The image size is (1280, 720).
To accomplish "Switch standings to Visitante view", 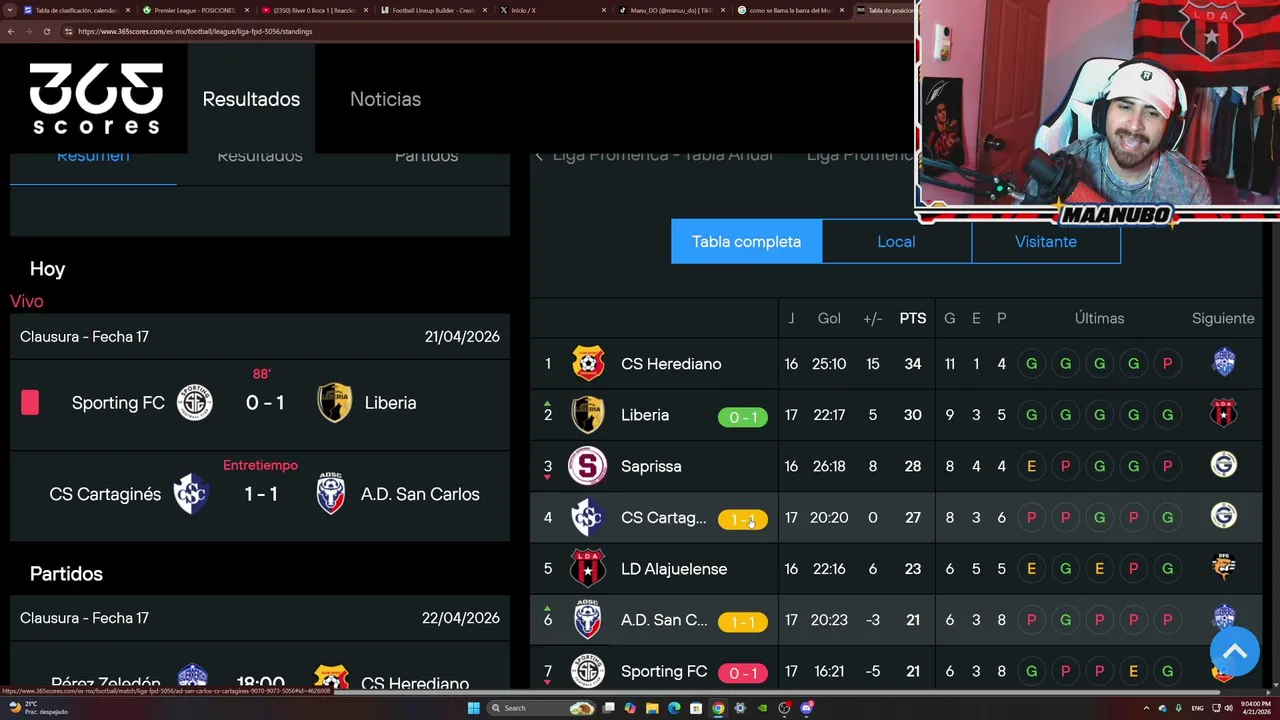I will coord(1046,242).
